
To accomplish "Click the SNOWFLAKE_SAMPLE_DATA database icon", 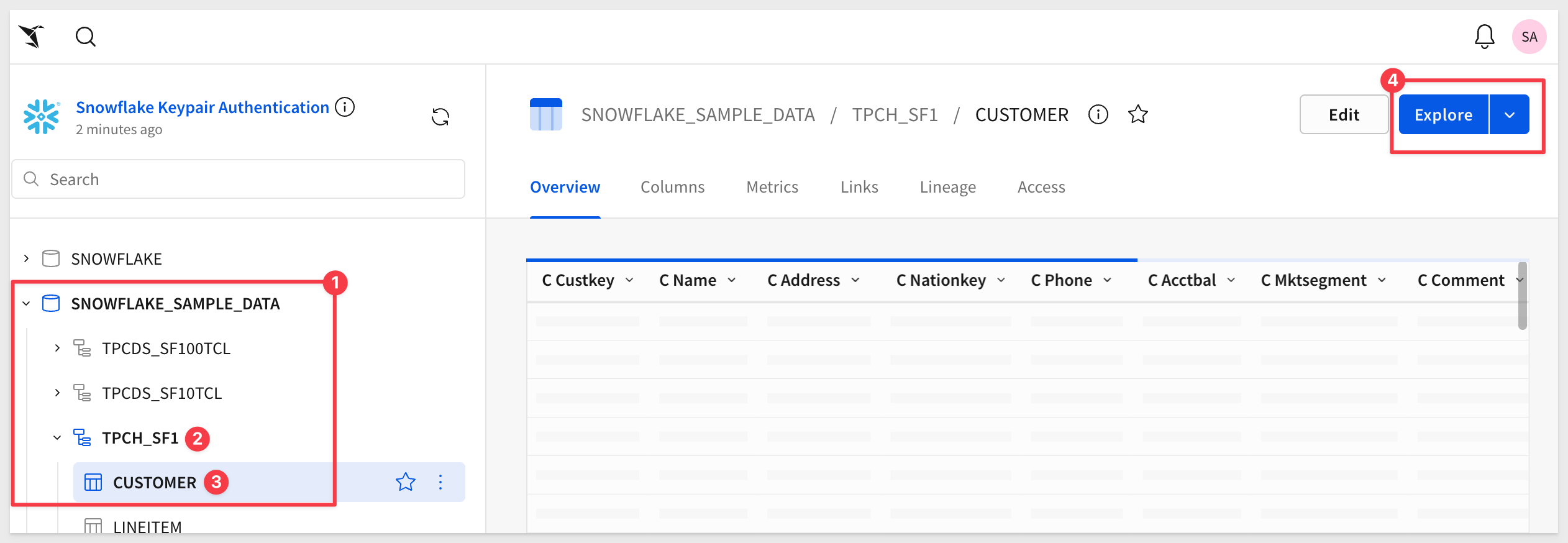I will pos(51,303).
